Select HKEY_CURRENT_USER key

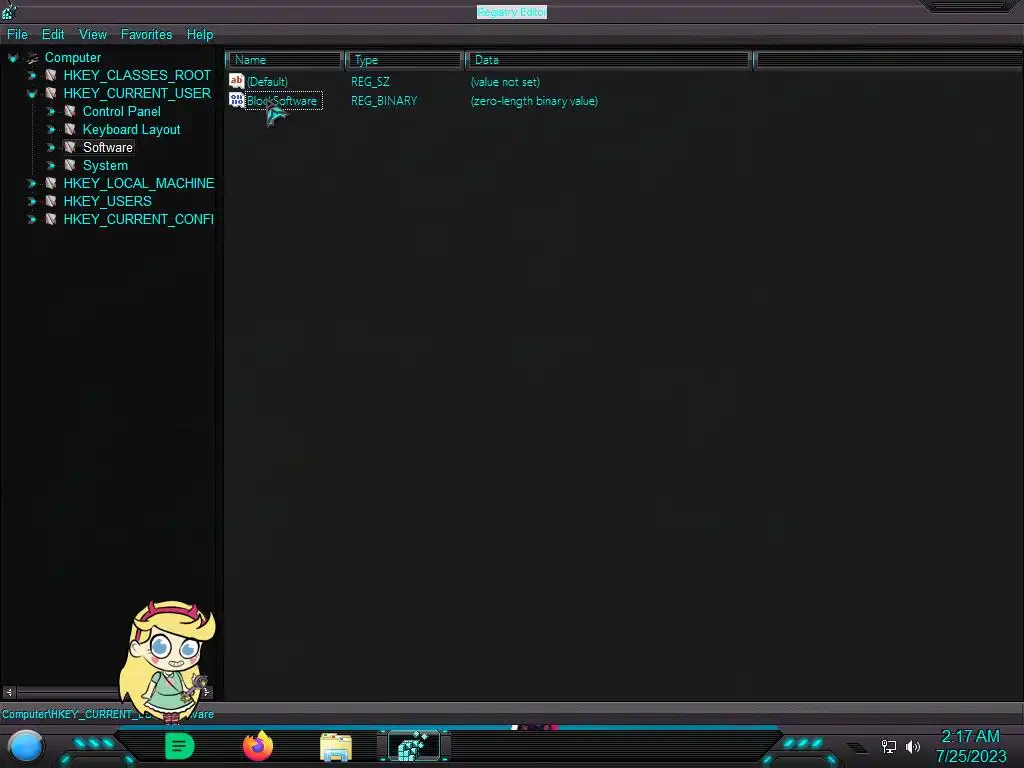(137, 93)
